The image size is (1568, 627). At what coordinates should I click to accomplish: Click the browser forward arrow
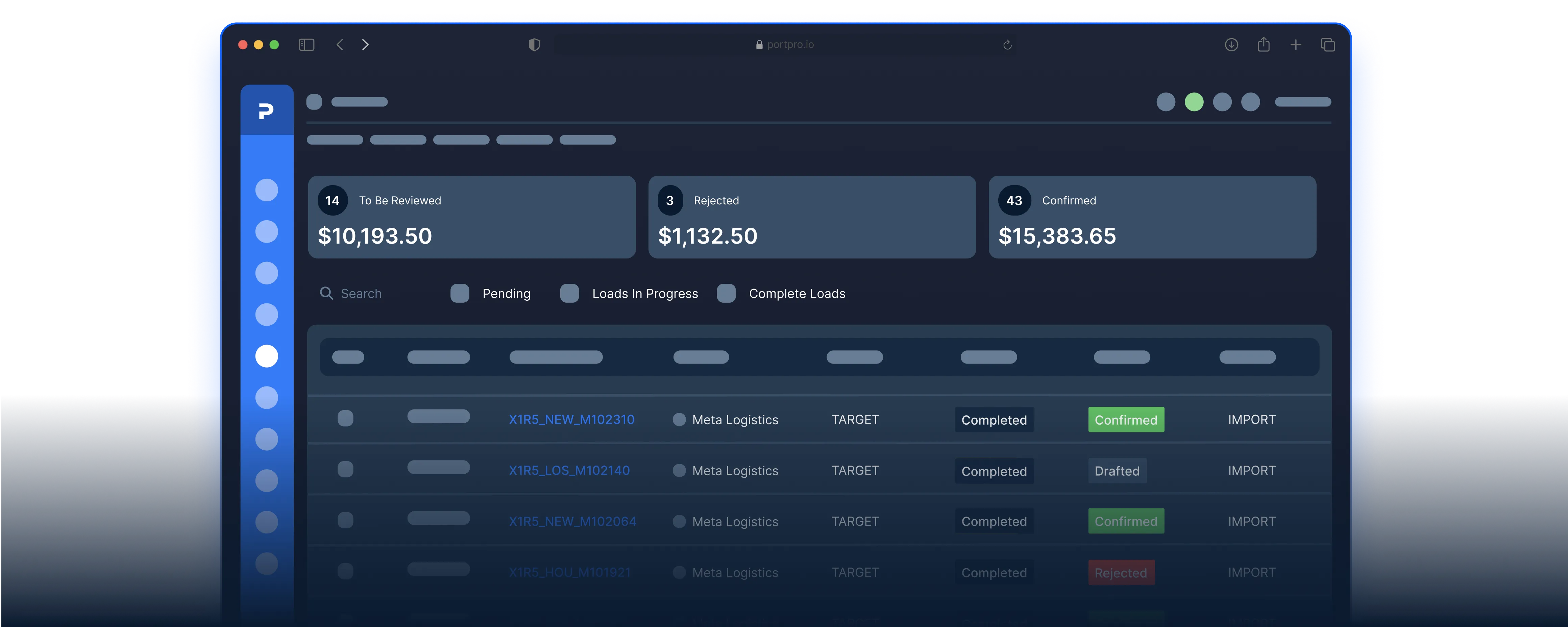[x=365, y=45]
